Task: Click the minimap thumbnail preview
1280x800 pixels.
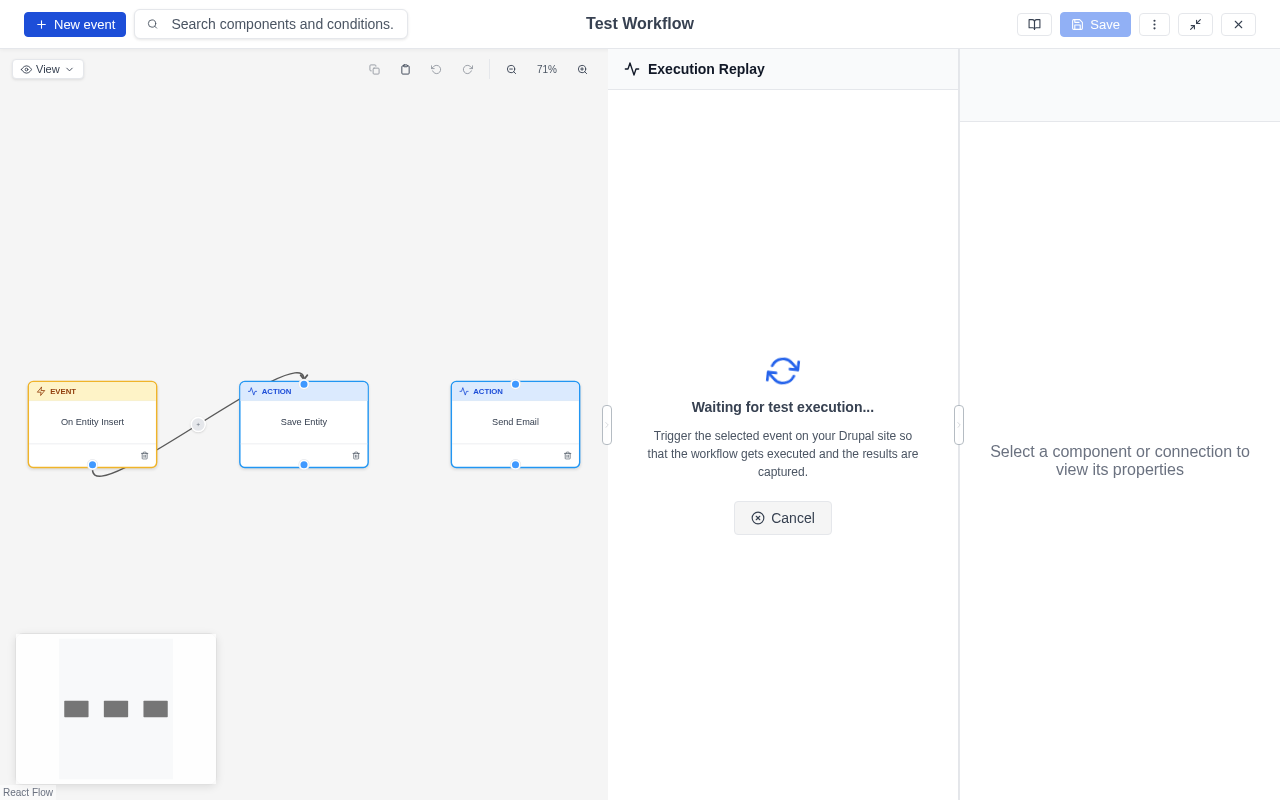Action: pos(115,708)
